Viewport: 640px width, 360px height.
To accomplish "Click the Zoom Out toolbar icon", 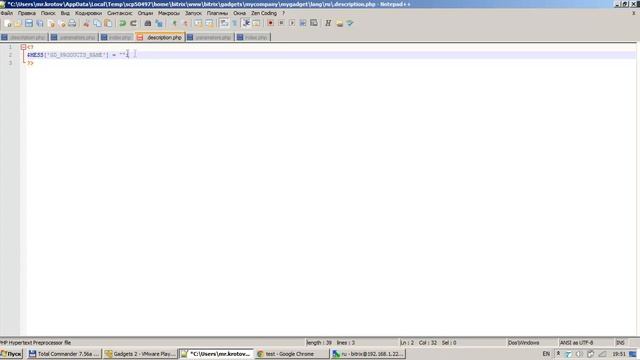I will [x=185, y=24].
